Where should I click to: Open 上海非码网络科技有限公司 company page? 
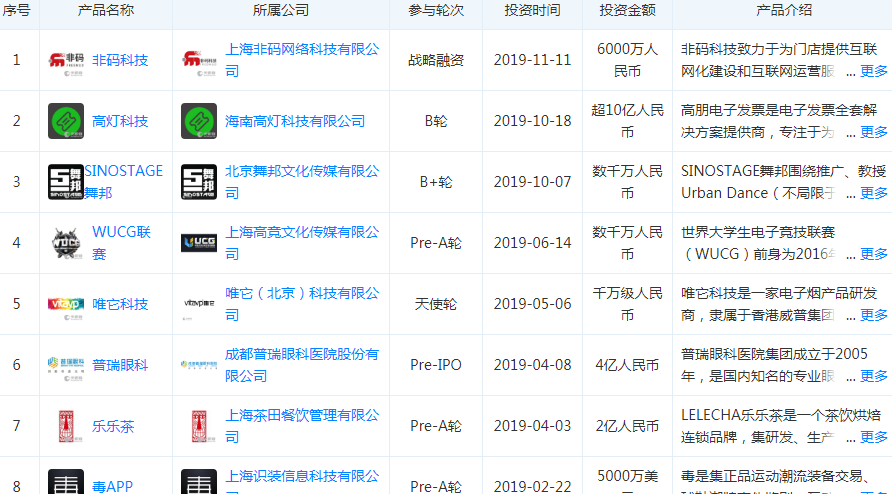[x=302, y=60]
